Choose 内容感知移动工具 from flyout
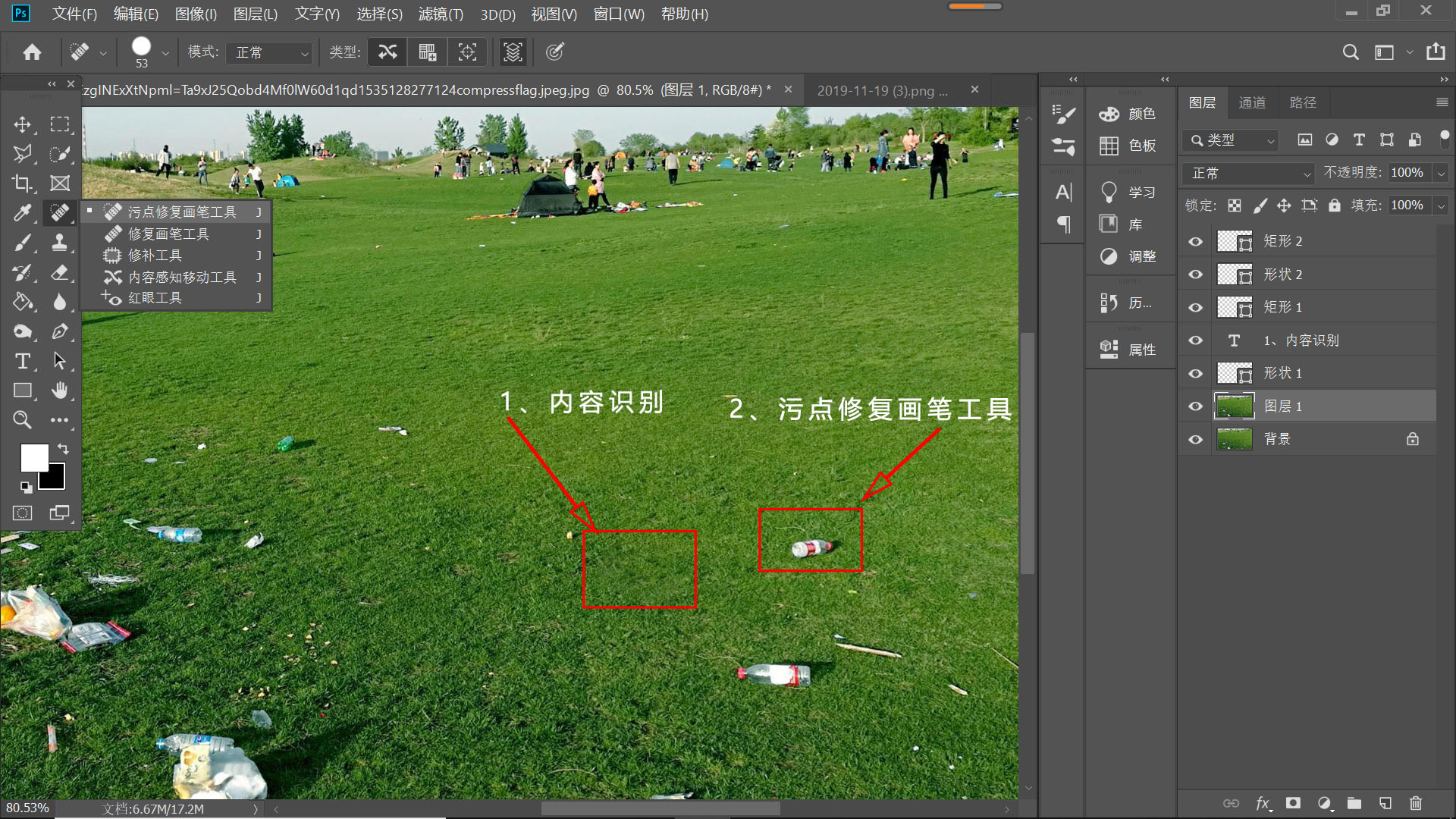Viewport: 1456px width, 819px height. tap(176, 278)
